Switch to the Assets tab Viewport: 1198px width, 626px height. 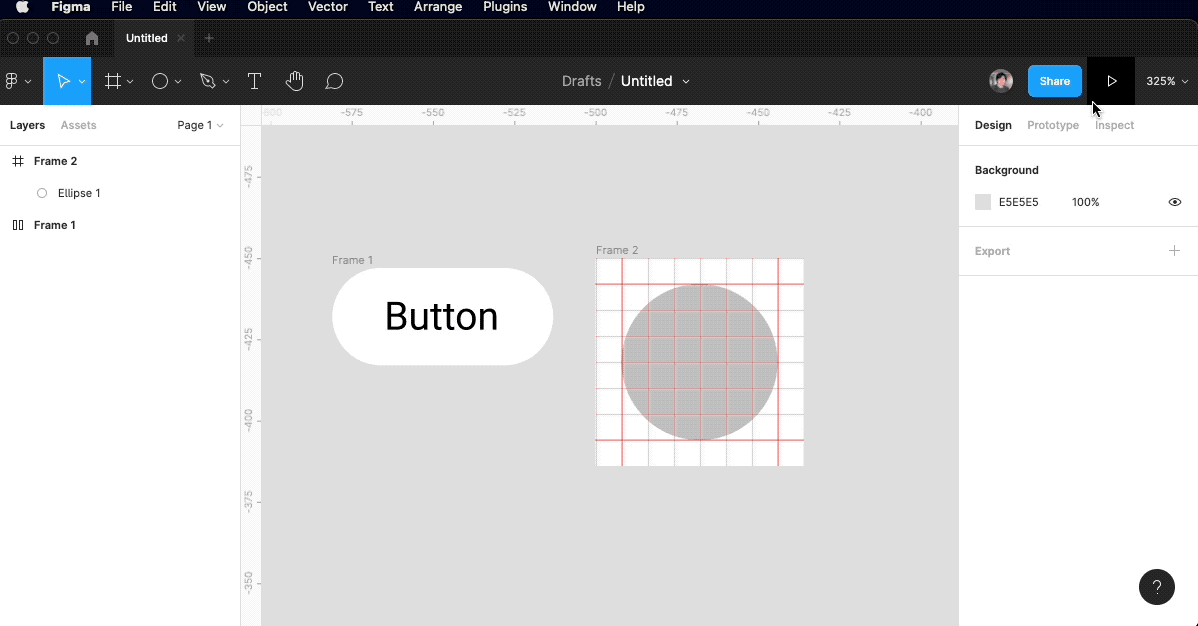[79, 125]
